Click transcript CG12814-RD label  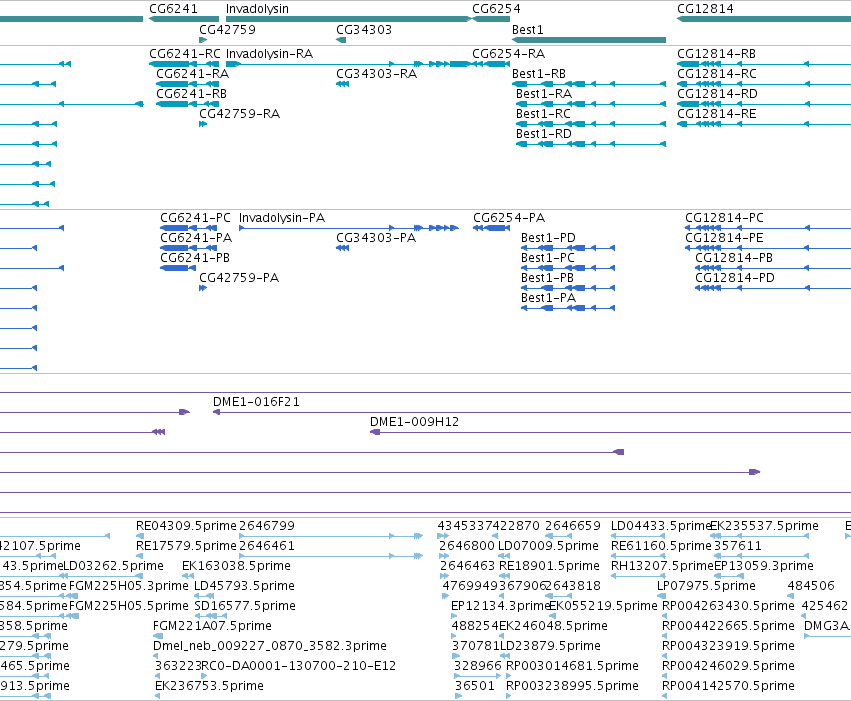click(717, 94)
